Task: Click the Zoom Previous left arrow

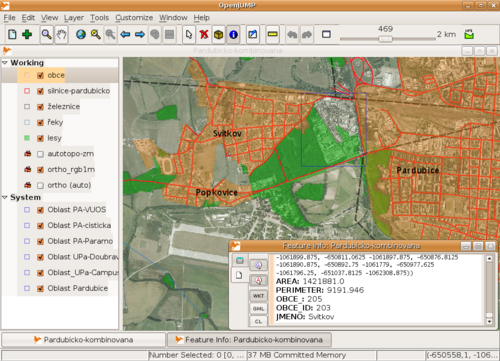Action: click(125, 34)
